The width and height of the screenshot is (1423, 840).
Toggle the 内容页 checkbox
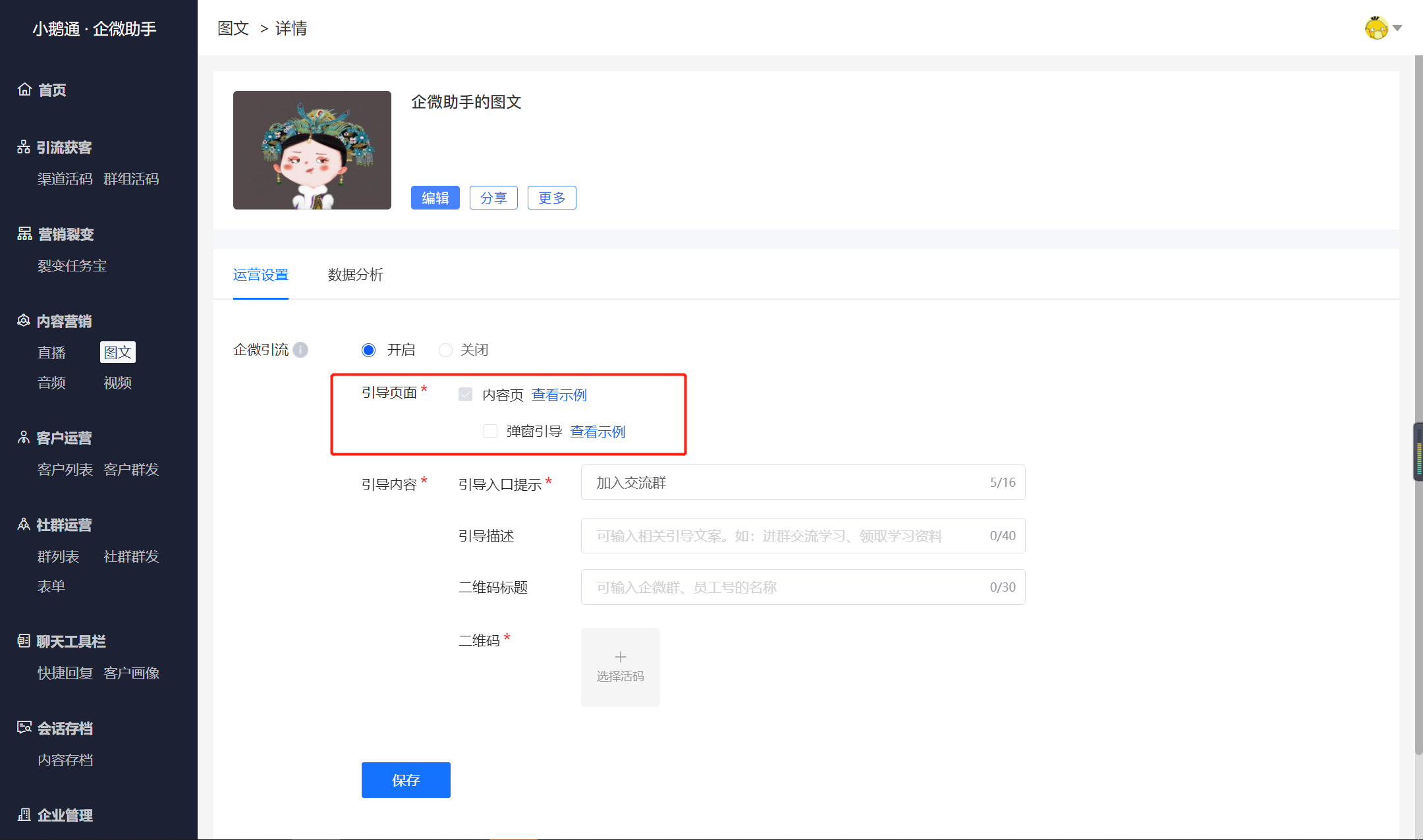tap(466, 395)
